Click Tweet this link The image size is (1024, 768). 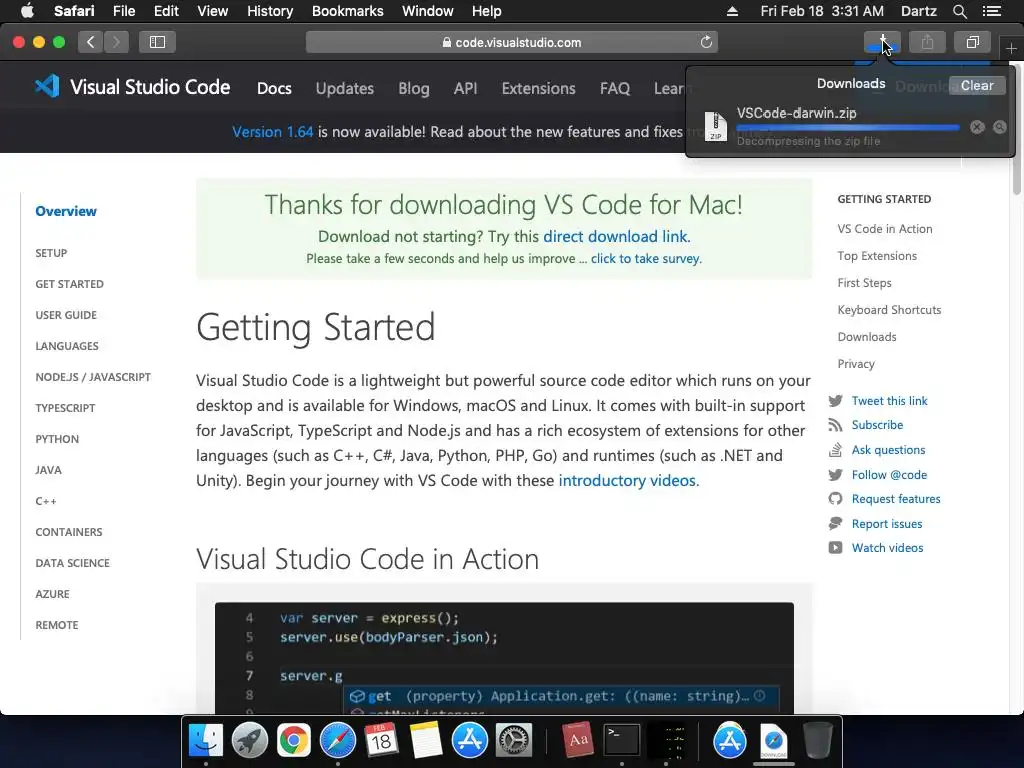click(x=889, y=401)
